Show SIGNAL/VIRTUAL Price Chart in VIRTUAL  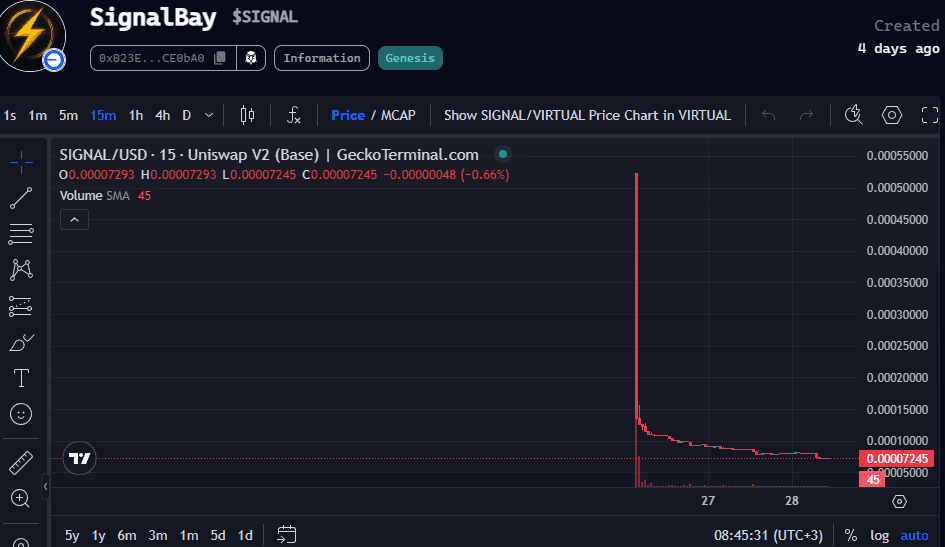[x=587, y=115]
